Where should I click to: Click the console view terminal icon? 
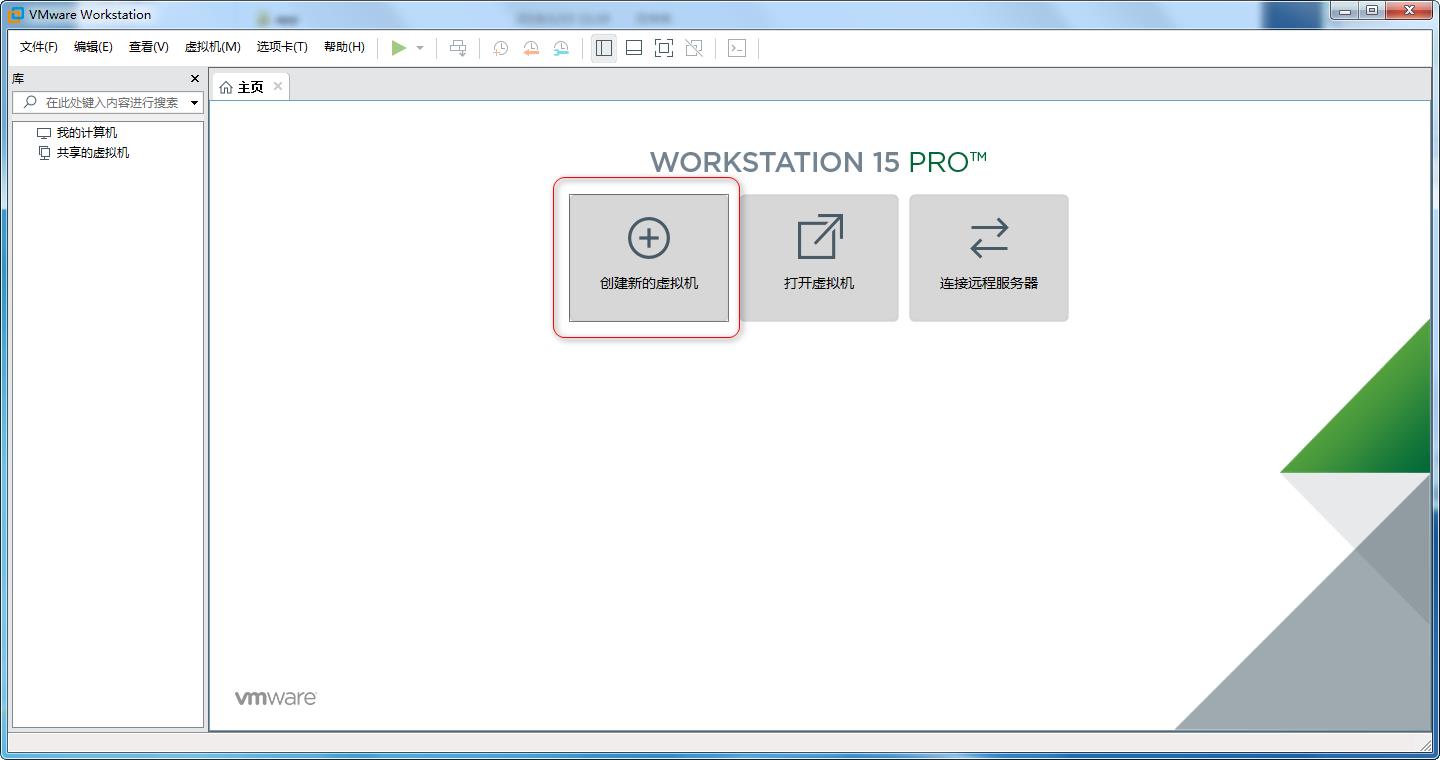(x=737, y=48)
